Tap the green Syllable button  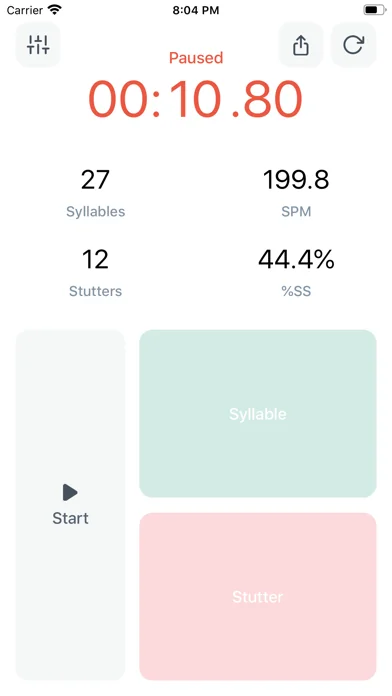(258, 413)
